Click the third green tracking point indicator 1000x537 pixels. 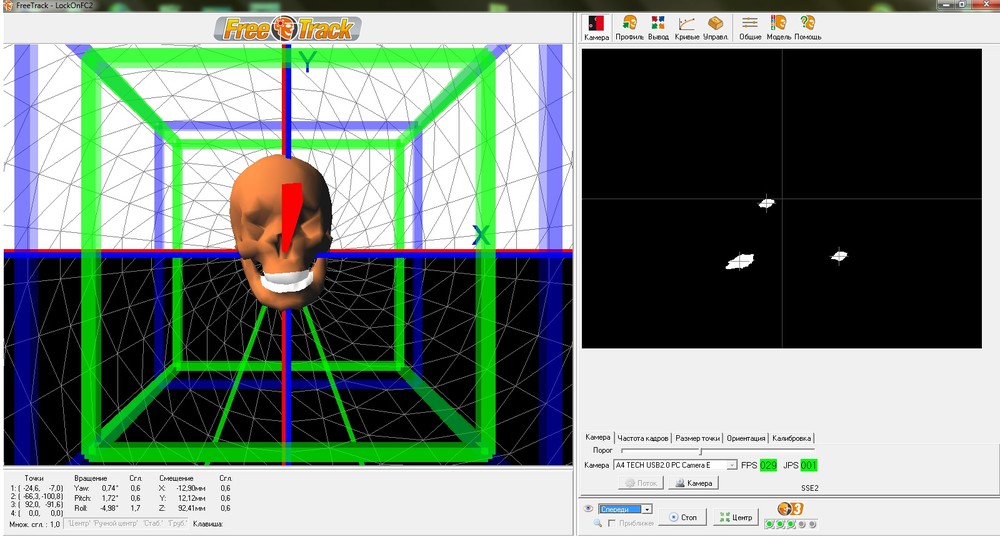pyautogui.click(x=791, y=524)
